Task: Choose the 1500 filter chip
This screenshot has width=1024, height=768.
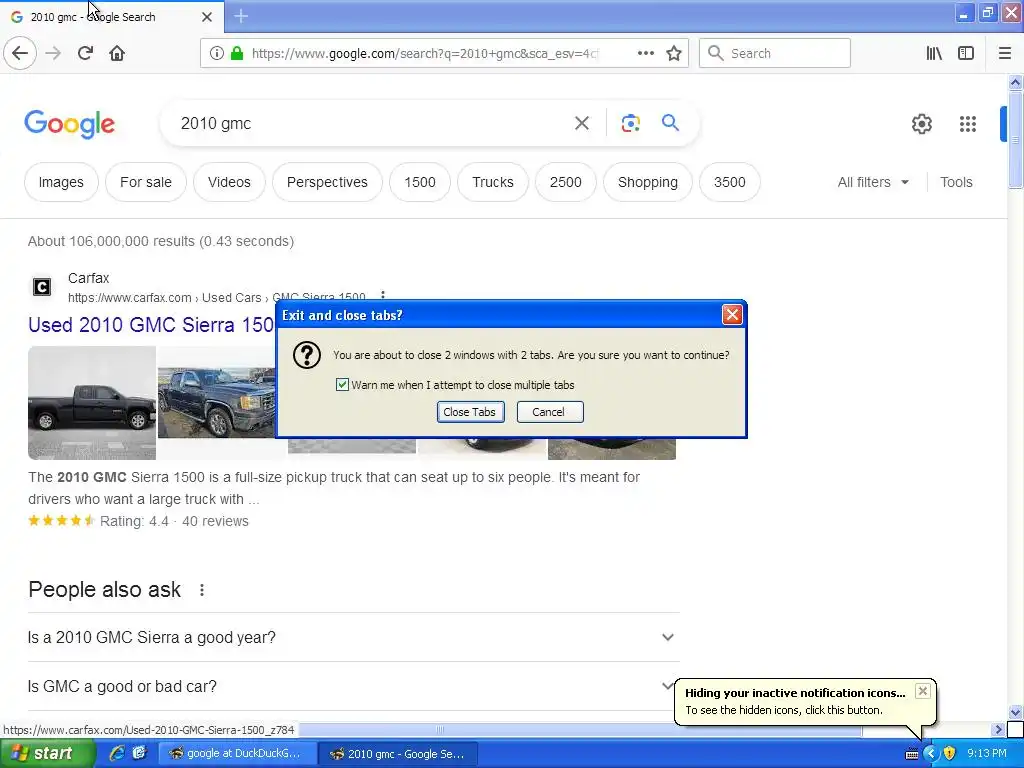Action: click(x=420, y=182)
